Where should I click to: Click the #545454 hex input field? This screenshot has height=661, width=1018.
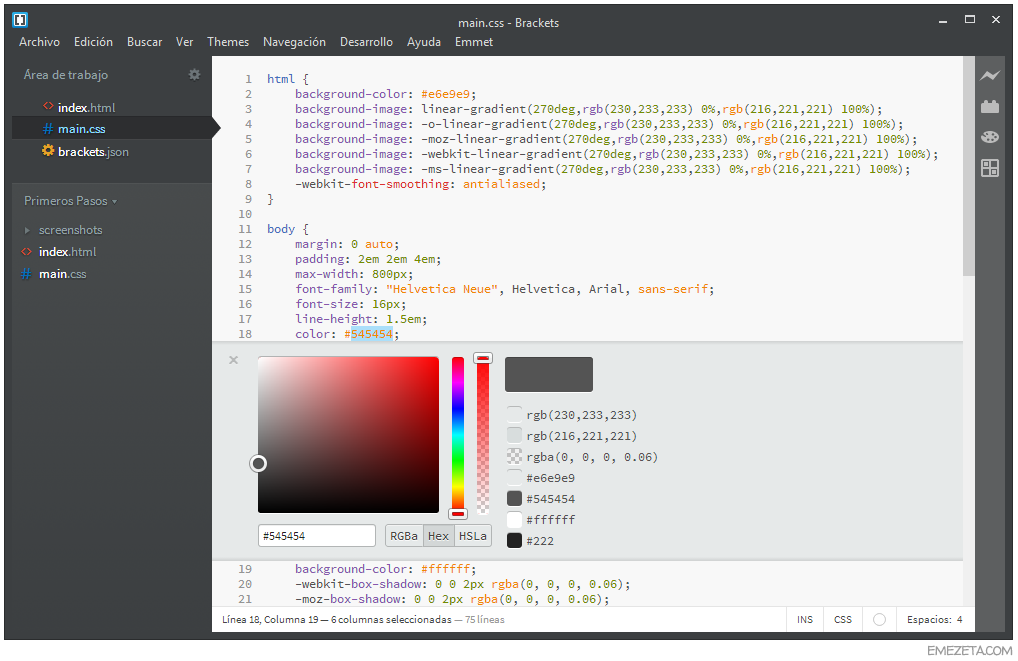pos(316,536)
